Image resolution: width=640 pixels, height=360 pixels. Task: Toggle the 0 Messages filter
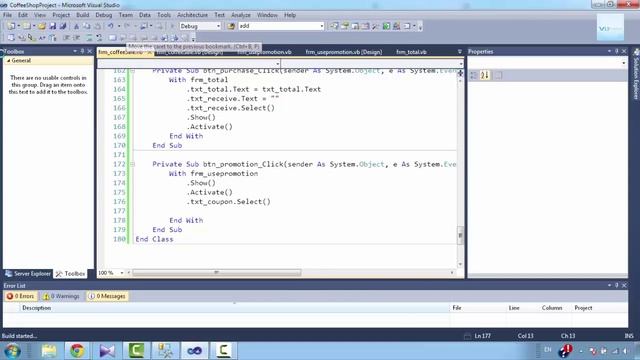click(x=107, y=296)
